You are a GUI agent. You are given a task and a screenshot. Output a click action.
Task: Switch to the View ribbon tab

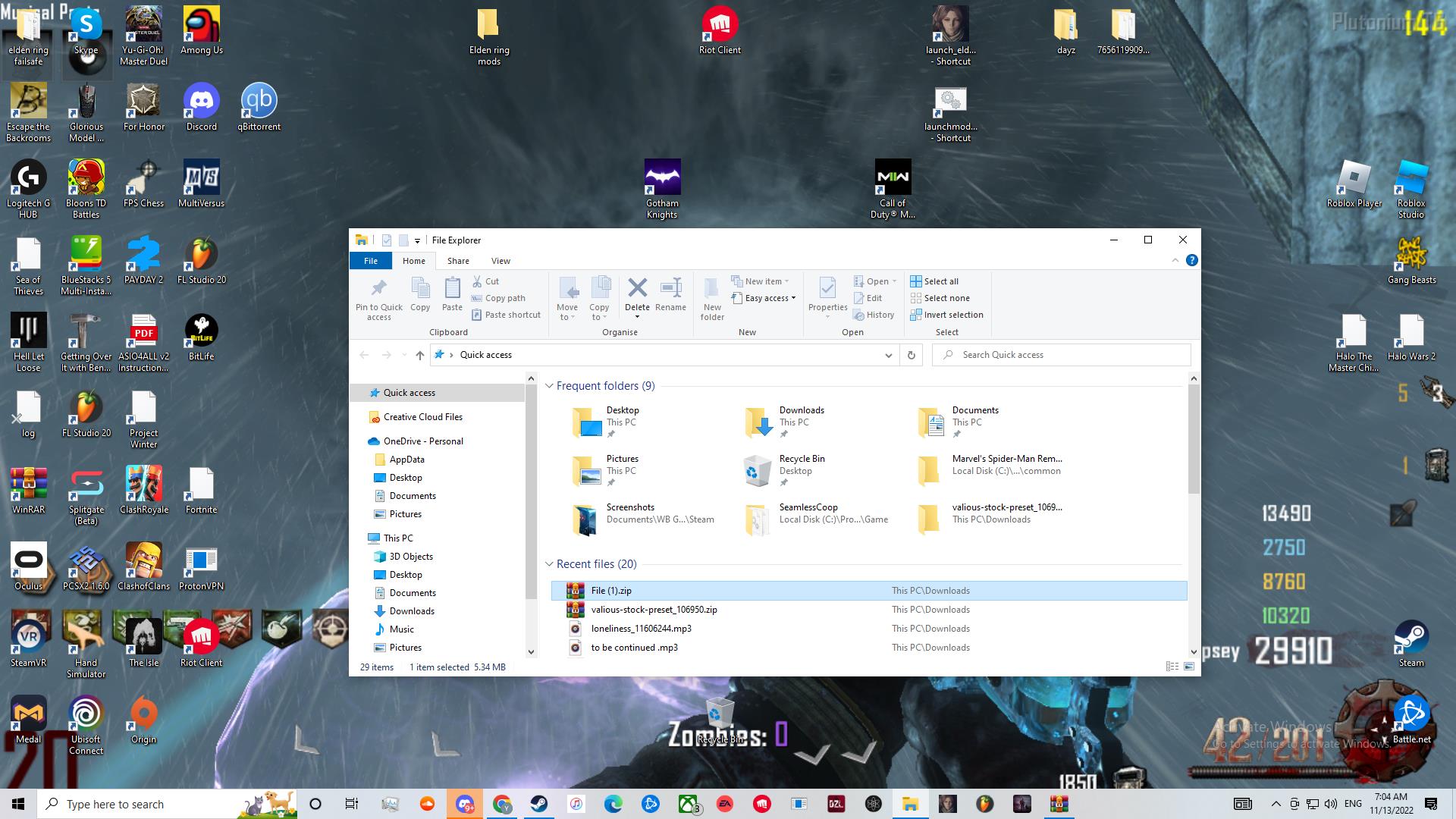(500, 260)
